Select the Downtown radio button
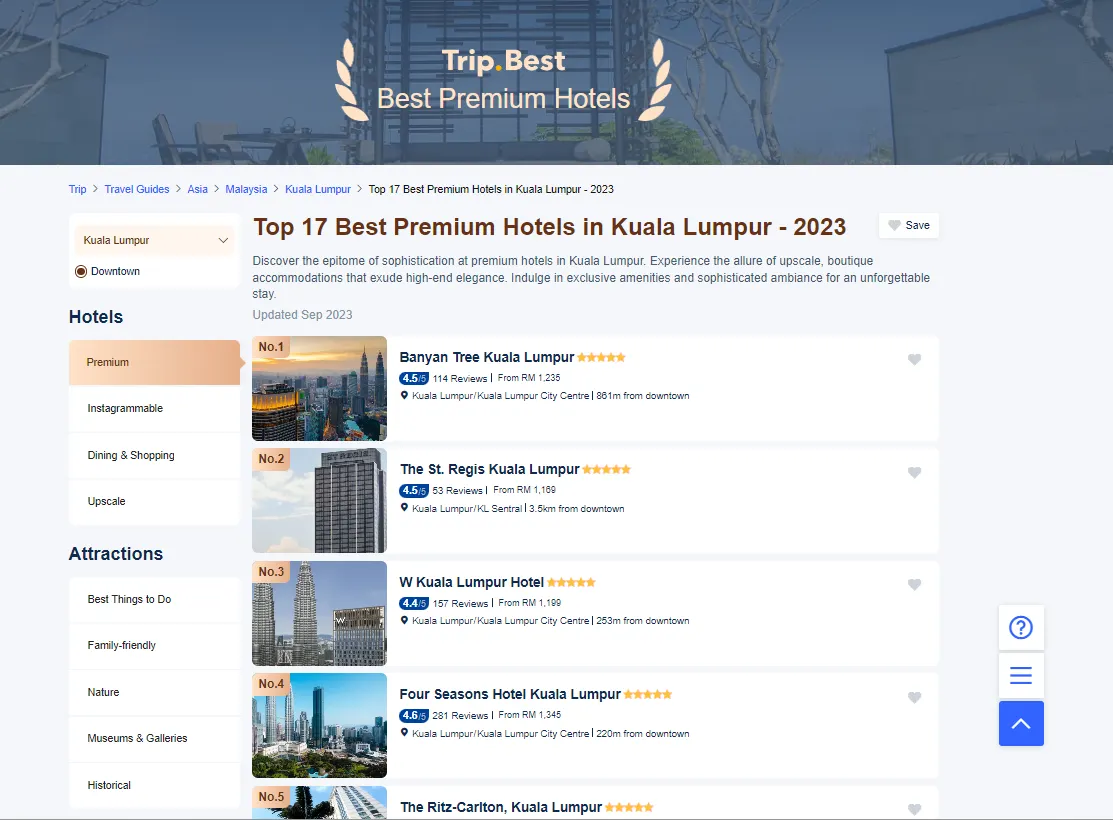The height and width of the screenshot is (820, 1113). tap(81, 272)
